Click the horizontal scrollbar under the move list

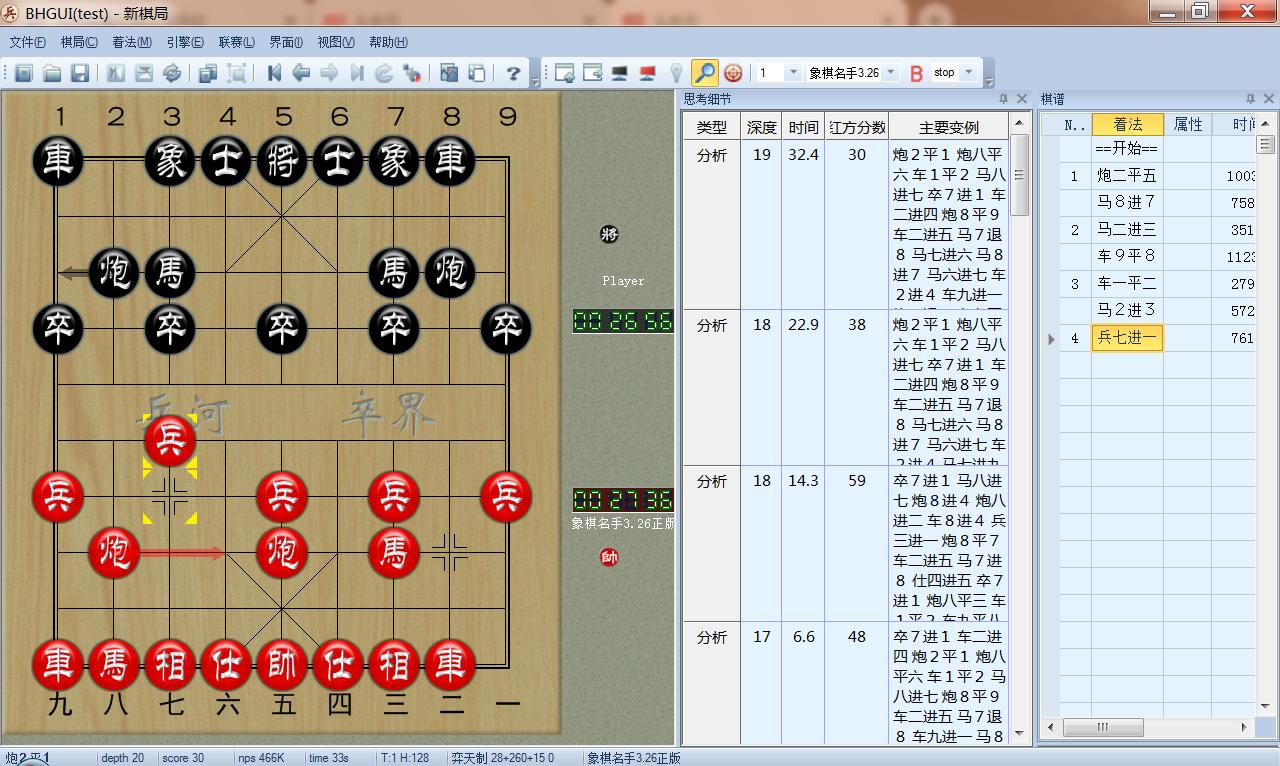(x=1104, y=727)
